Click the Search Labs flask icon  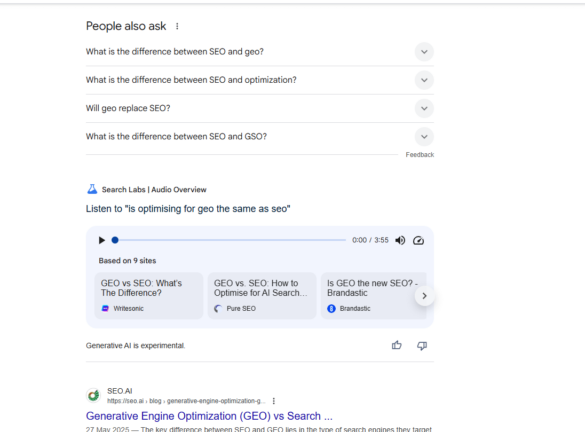[x=92, y=189]
